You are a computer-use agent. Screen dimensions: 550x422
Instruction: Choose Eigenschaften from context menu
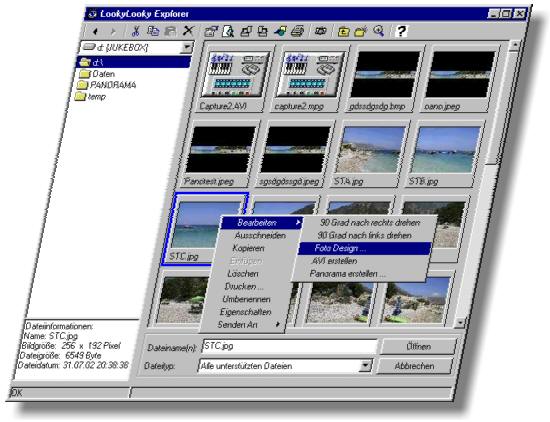pos(246,312)
